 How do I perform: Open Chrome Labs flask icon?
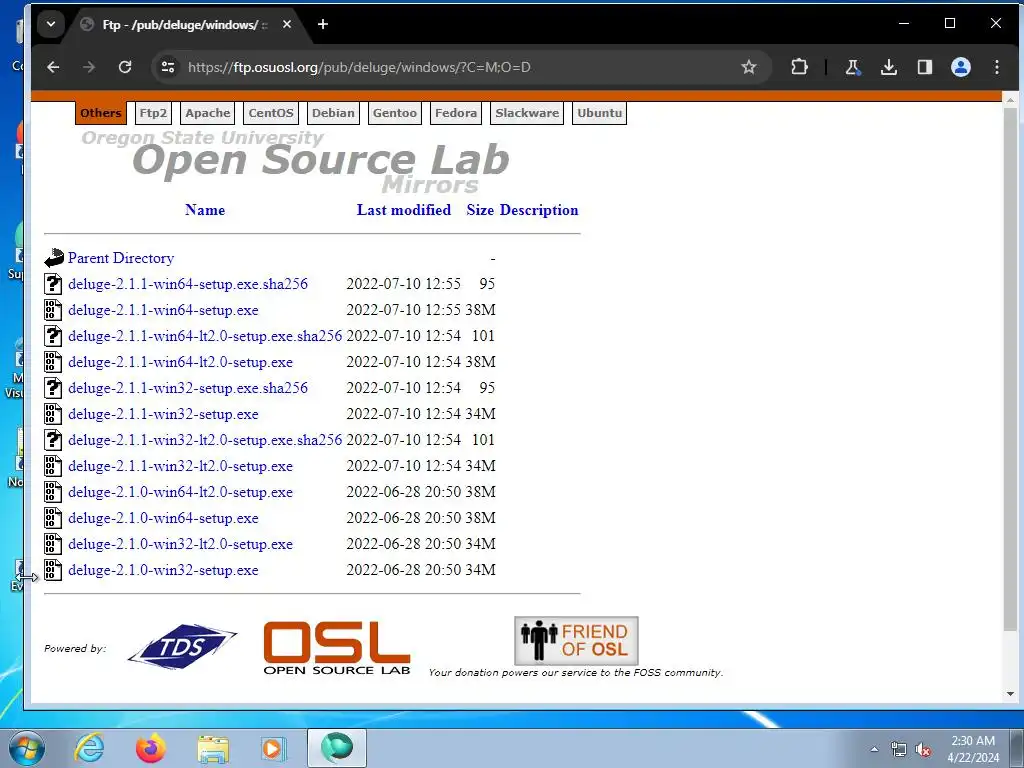(852, 67)
